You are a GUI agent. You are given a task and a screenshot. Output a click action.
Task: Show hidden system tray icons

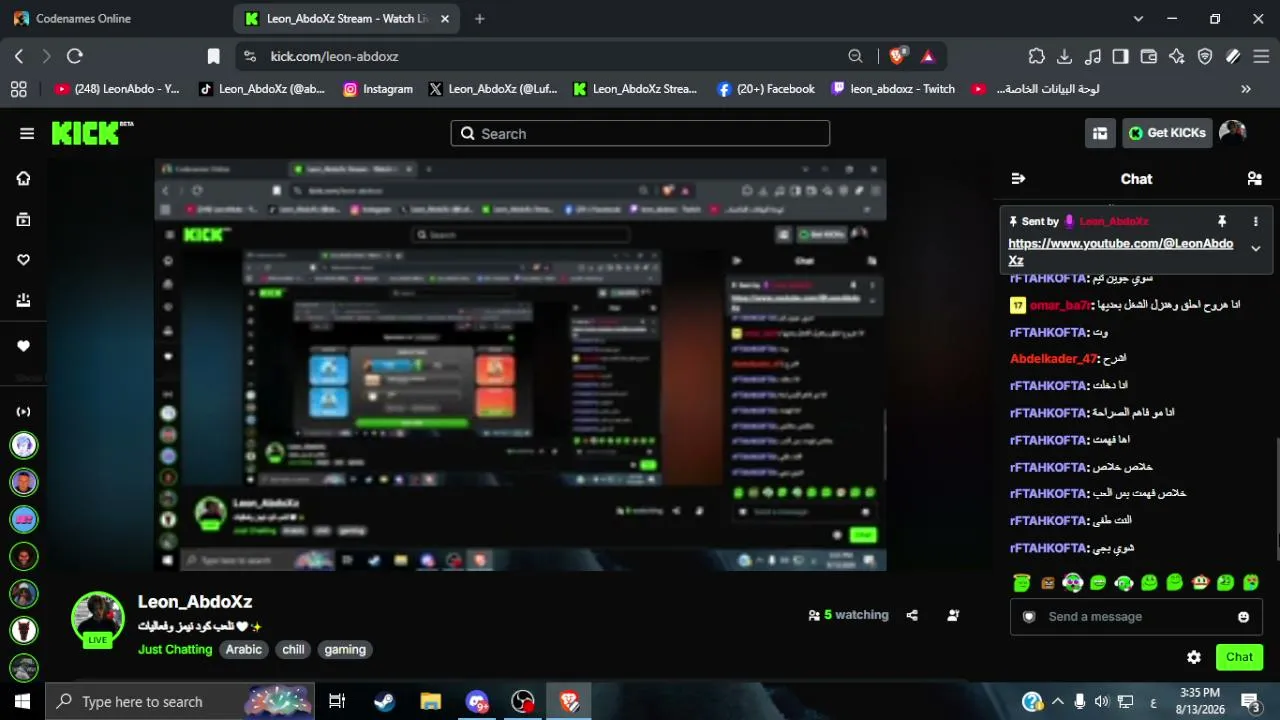click(1058, 701)
